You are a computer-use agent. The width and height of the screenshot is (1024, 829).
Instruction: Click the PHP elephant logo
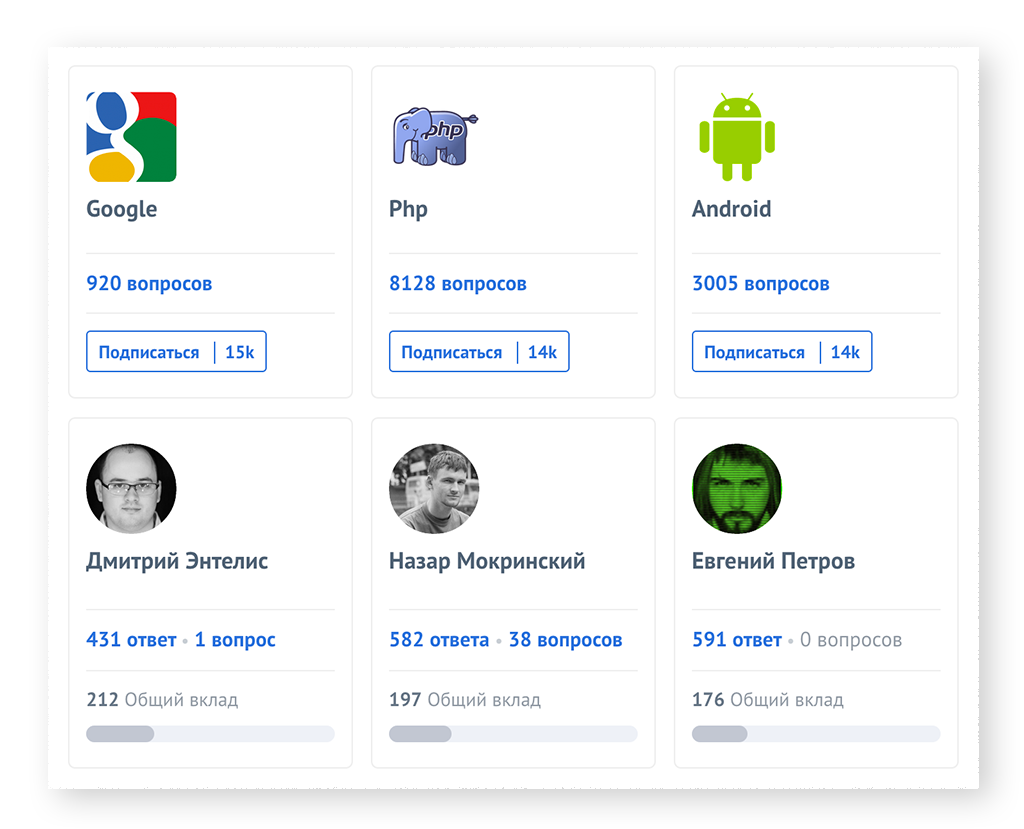pos(434,137)
